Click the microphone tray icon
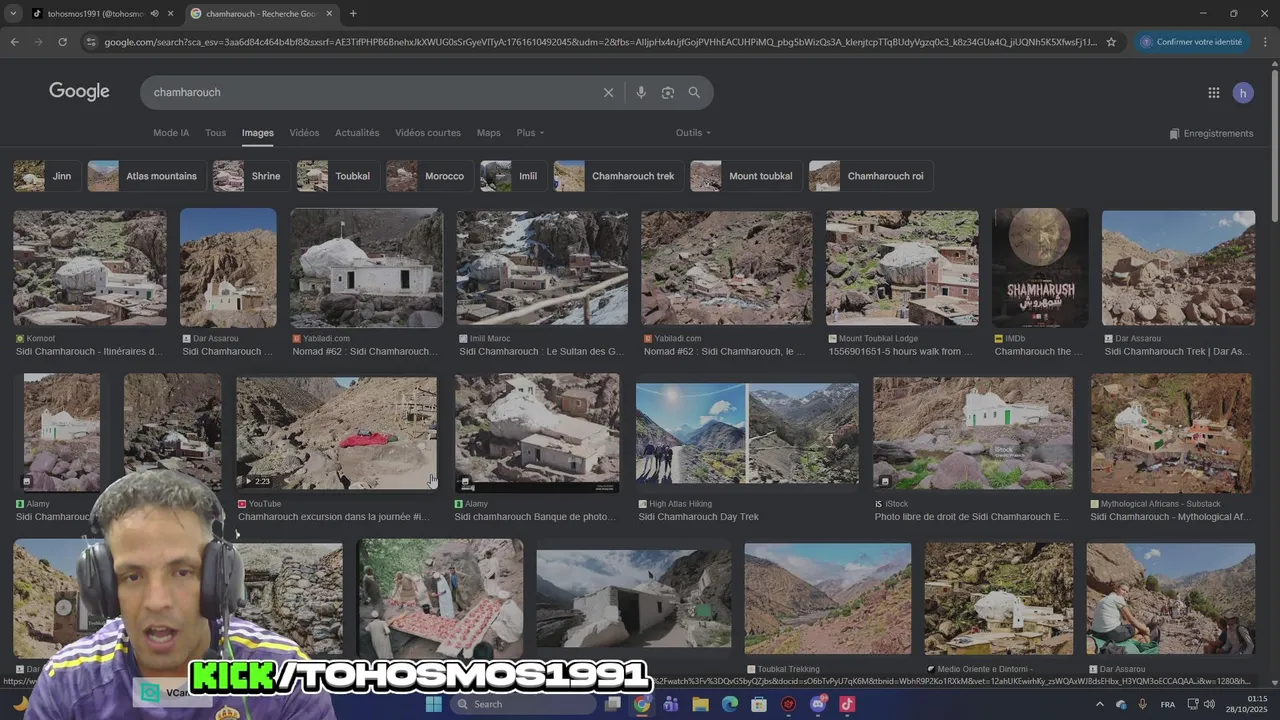Image resolution: width=1280 pixels, height=720 pixels. pyautogui.click(x=1142, y=704)
